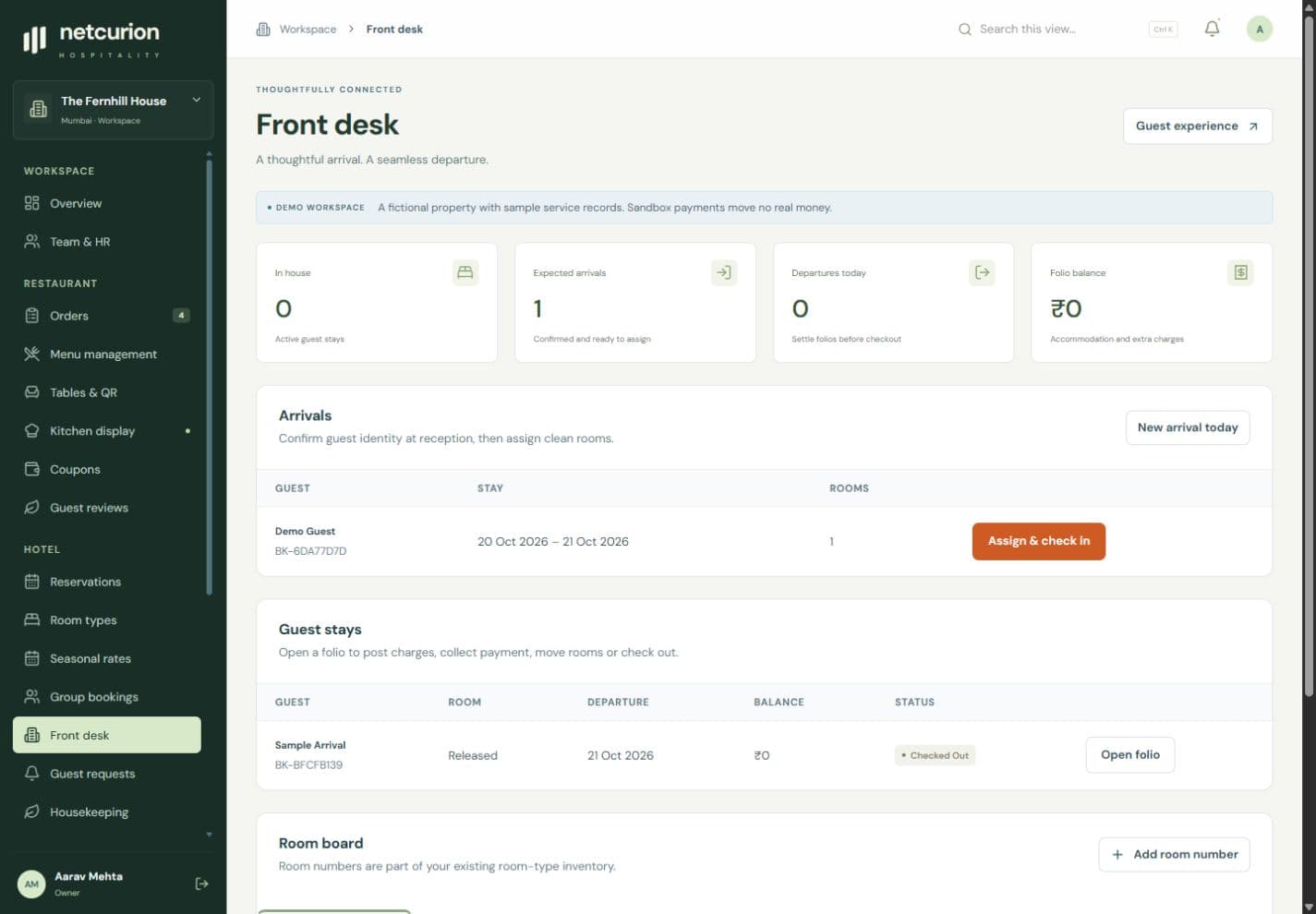Screen dimensions: 1316x914
Task: Open Guest reviews
Action: click(x=107, y=508)
